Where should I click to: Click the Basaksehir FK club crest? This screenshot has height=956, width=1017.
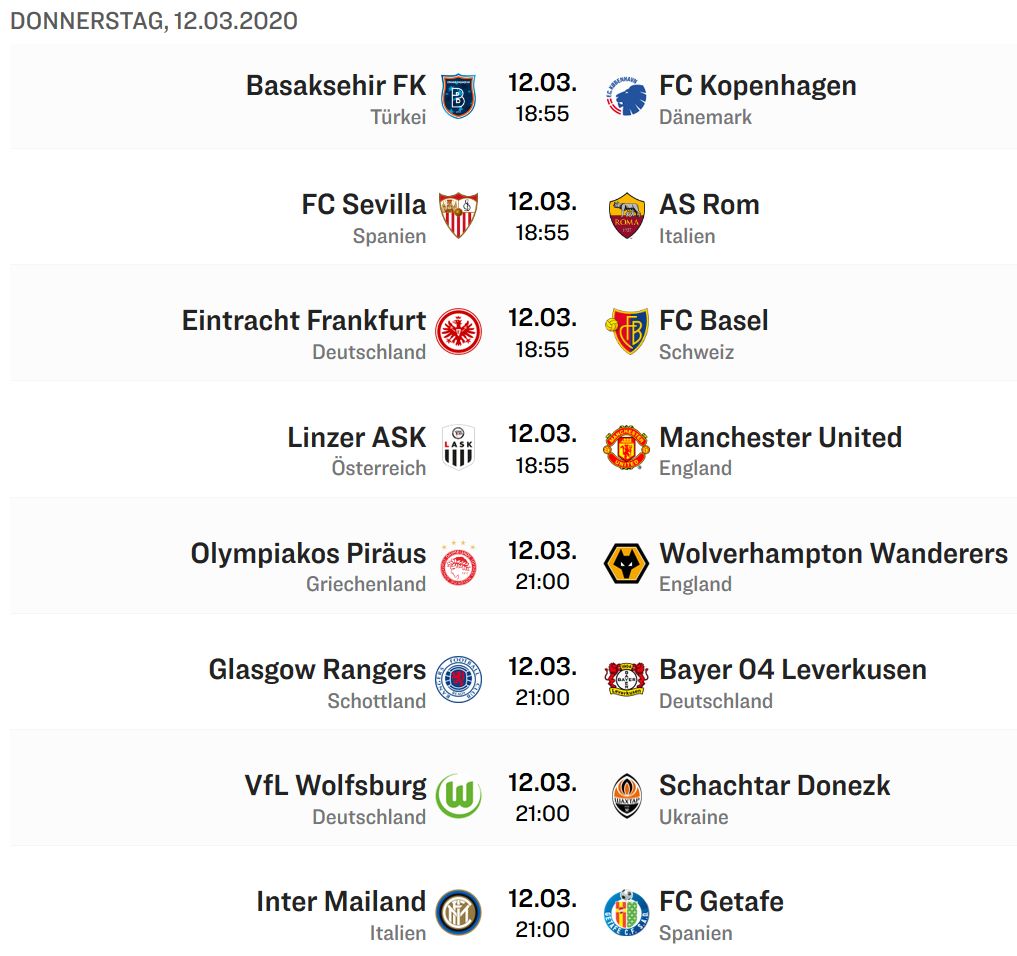click(458, 97)
